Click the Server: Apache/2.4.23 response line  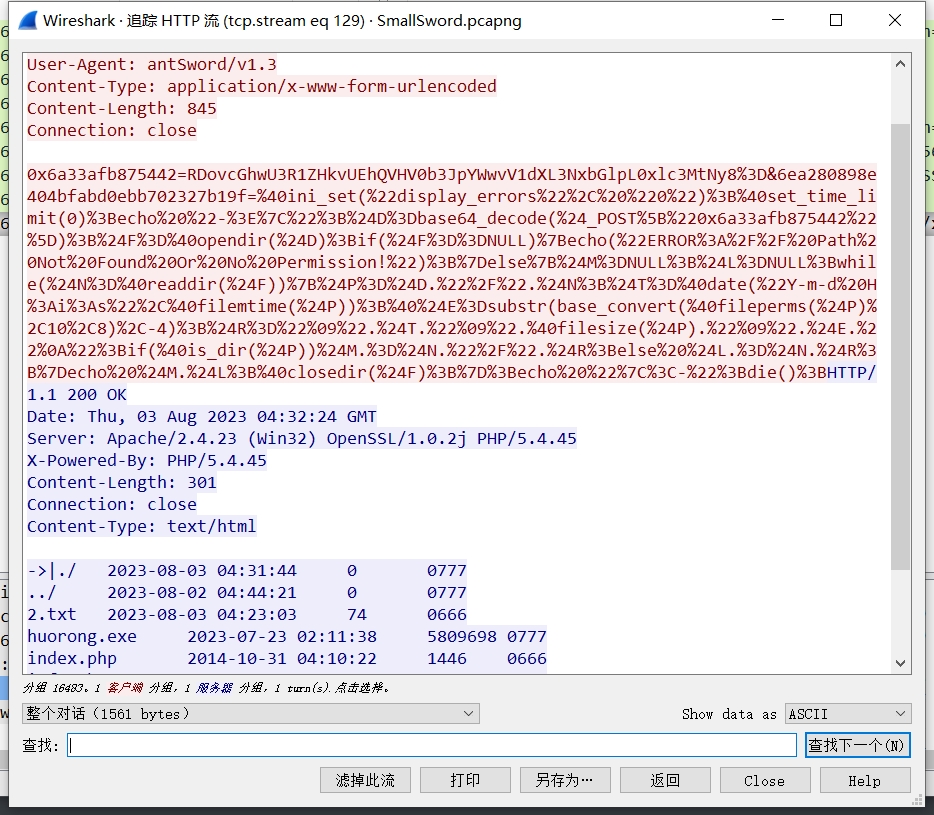pyautogui.click(x=301, y=438)
